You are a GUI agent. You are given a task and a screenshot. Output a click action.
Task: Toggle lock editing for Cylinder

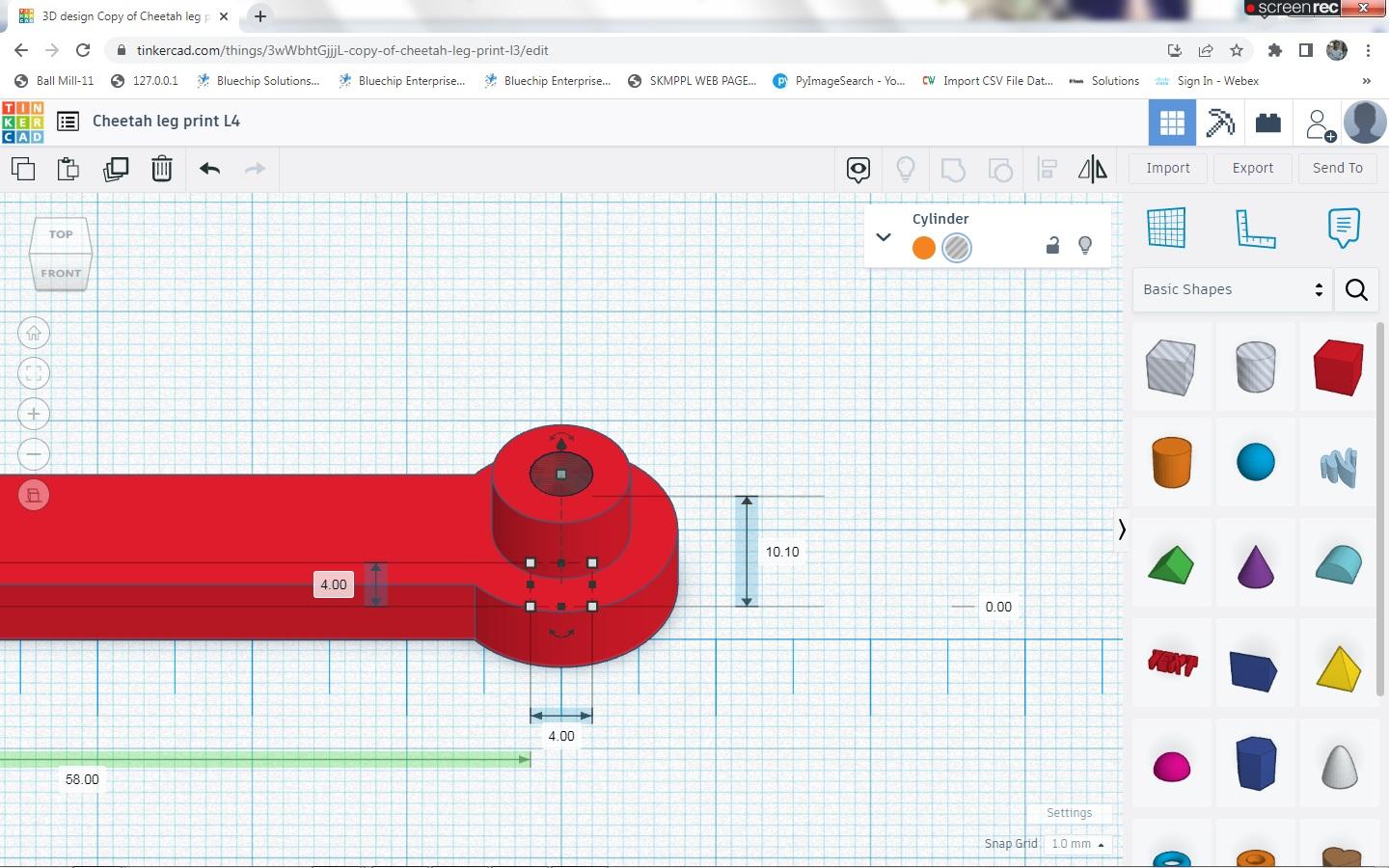point(1052,246)
